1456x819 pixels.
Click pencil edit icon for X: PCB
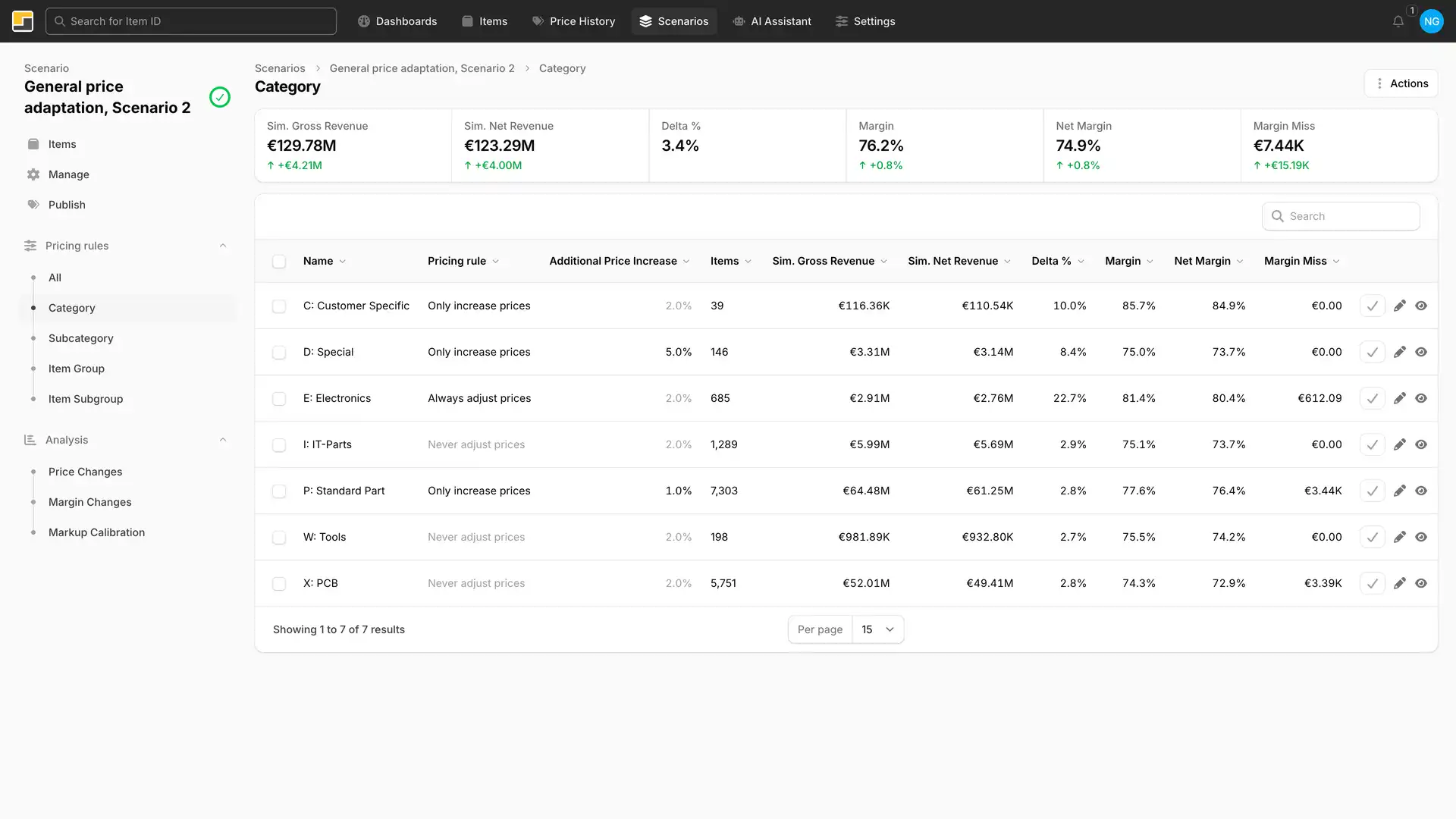pos(1399,583)
